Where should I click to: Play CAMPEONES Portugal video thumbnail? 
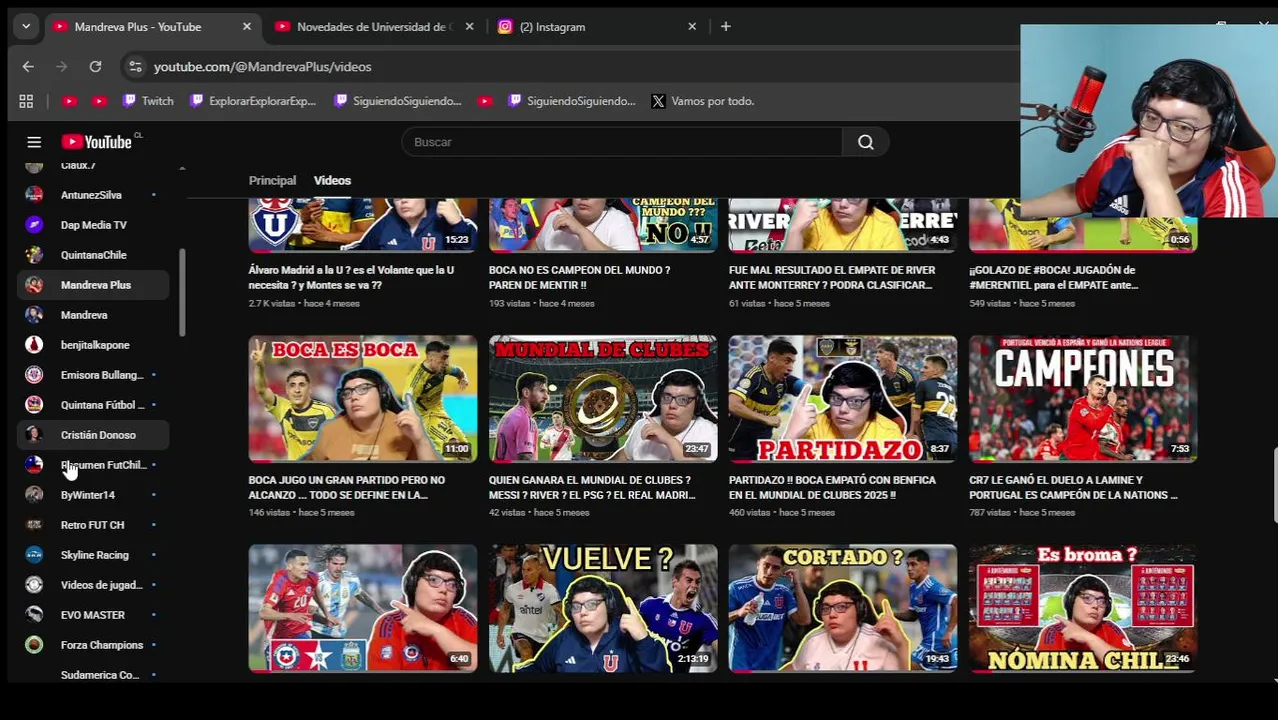click(1083, 399)
